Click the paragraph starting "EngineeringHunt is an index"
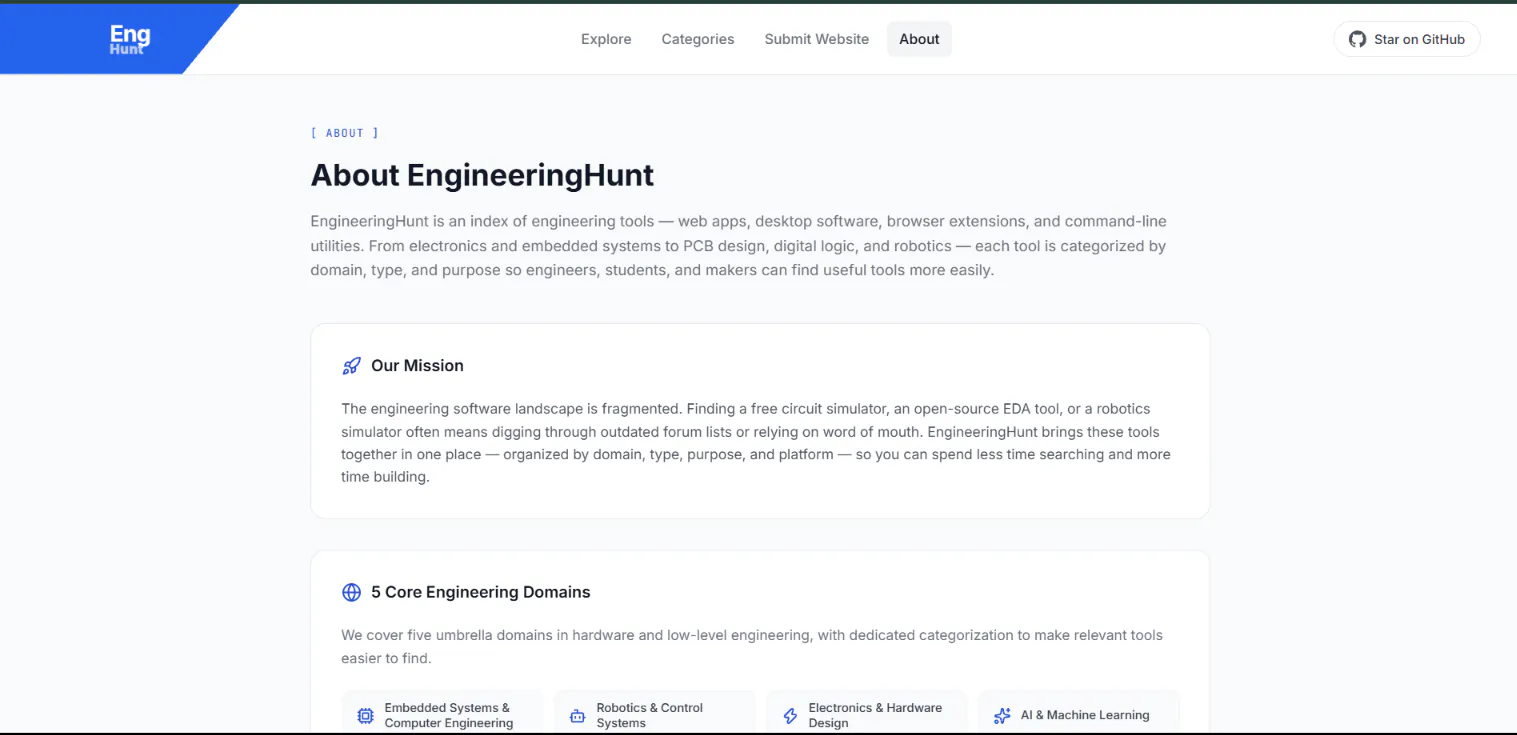The height and width of the screenshot is (735, 1517). (739, 246)
